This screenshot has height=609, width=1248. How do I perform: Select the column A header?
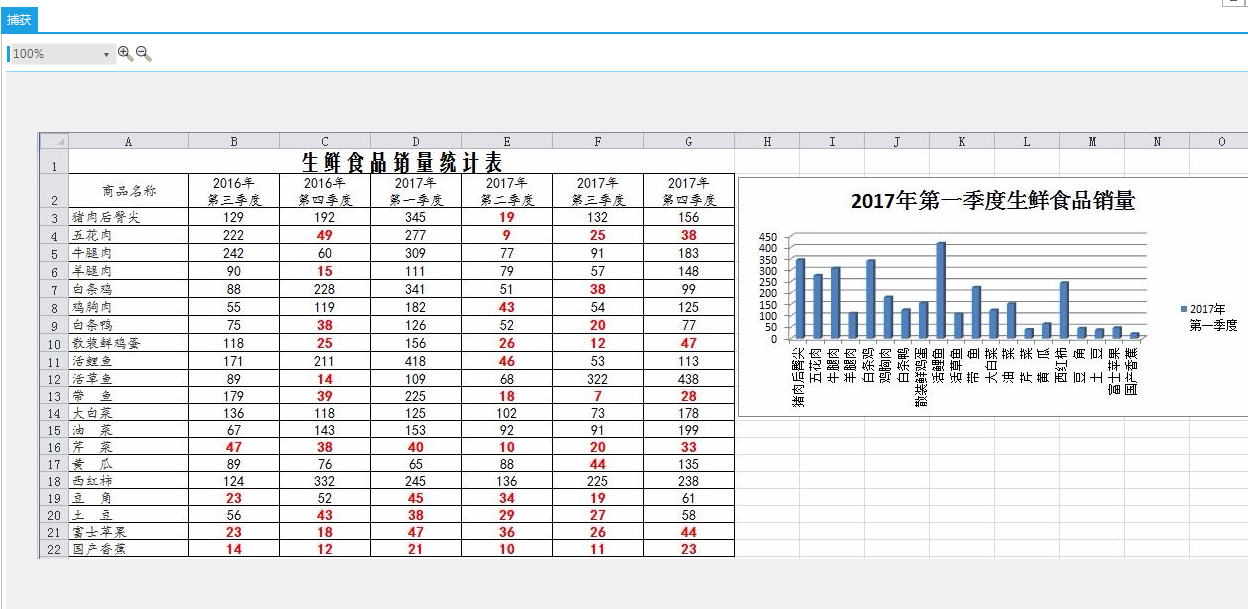click(128, 141)
